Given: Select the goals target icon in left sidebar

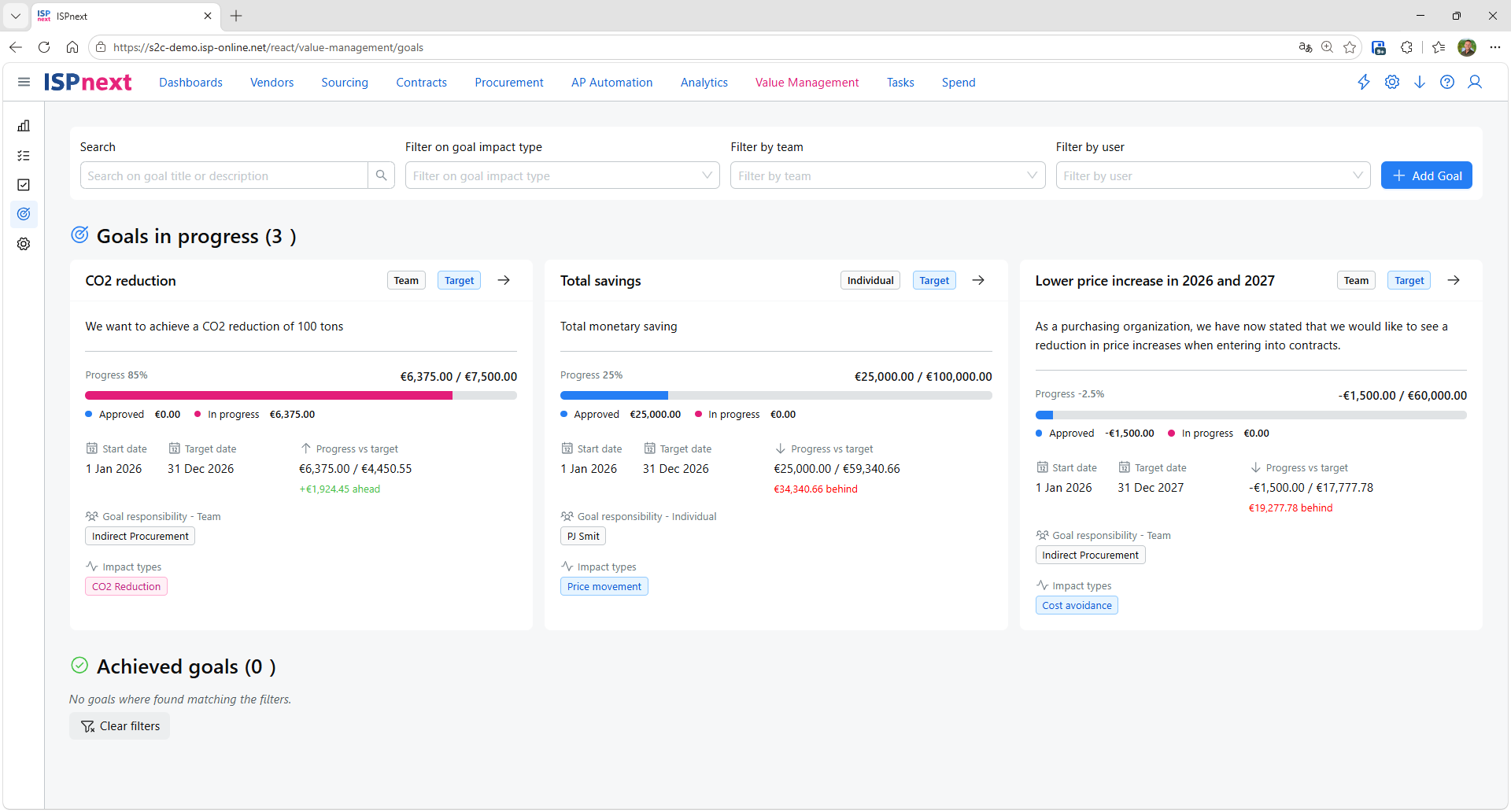Looking at the screenshot, I should (24, 214).
